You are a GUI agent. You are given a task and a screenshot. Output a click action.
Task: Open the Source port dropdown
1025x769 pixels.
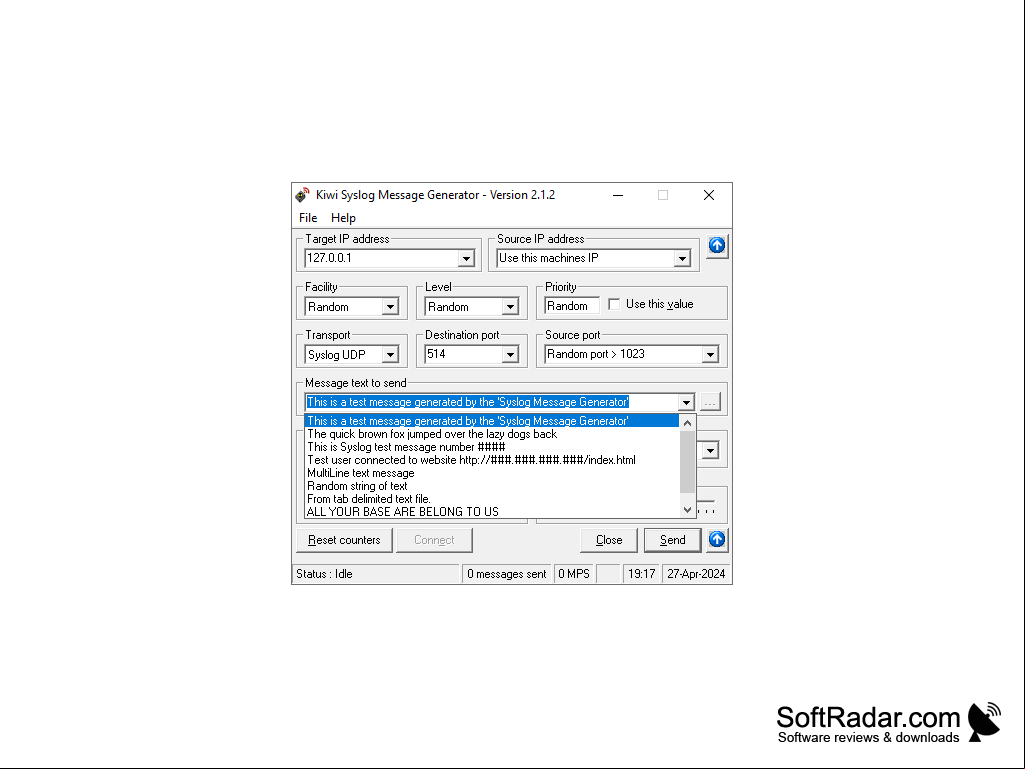710,354
